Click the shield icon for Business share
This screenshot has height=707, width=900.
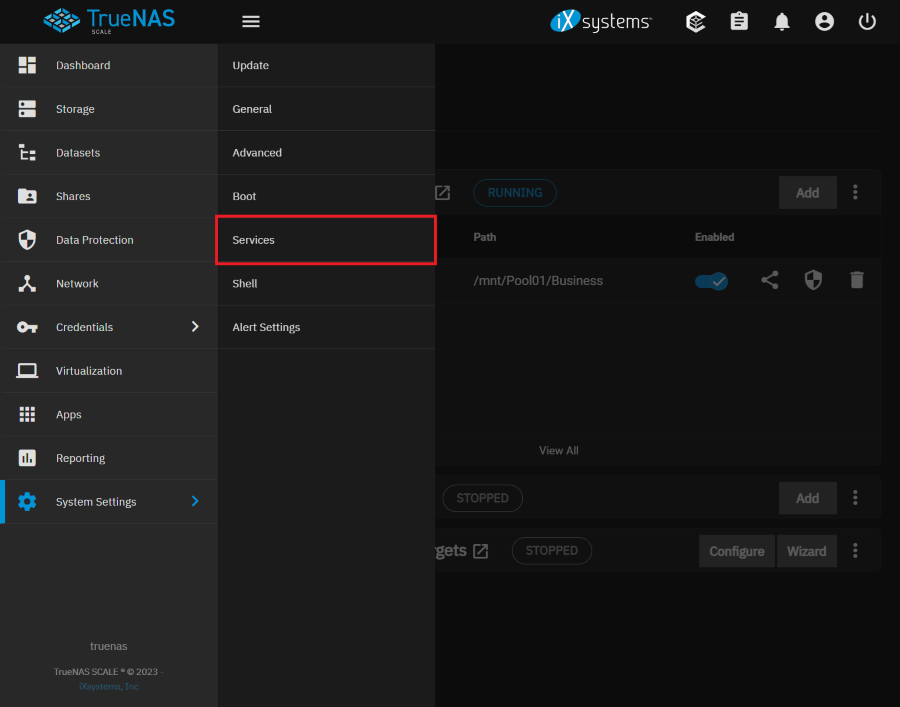(813, 281)
